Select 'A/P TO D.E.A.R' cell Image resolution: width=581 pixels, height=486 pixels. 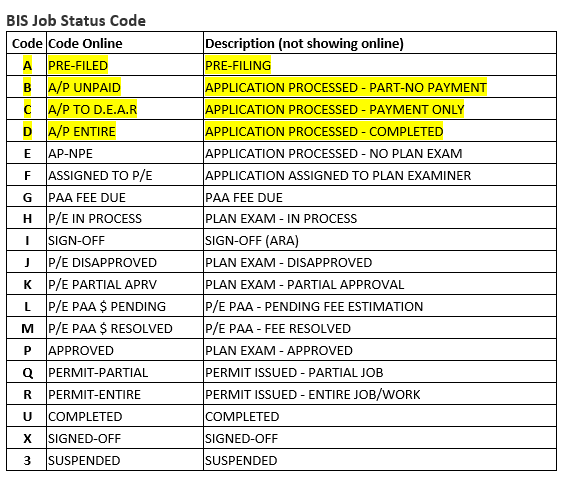click(x=125, y=109)
